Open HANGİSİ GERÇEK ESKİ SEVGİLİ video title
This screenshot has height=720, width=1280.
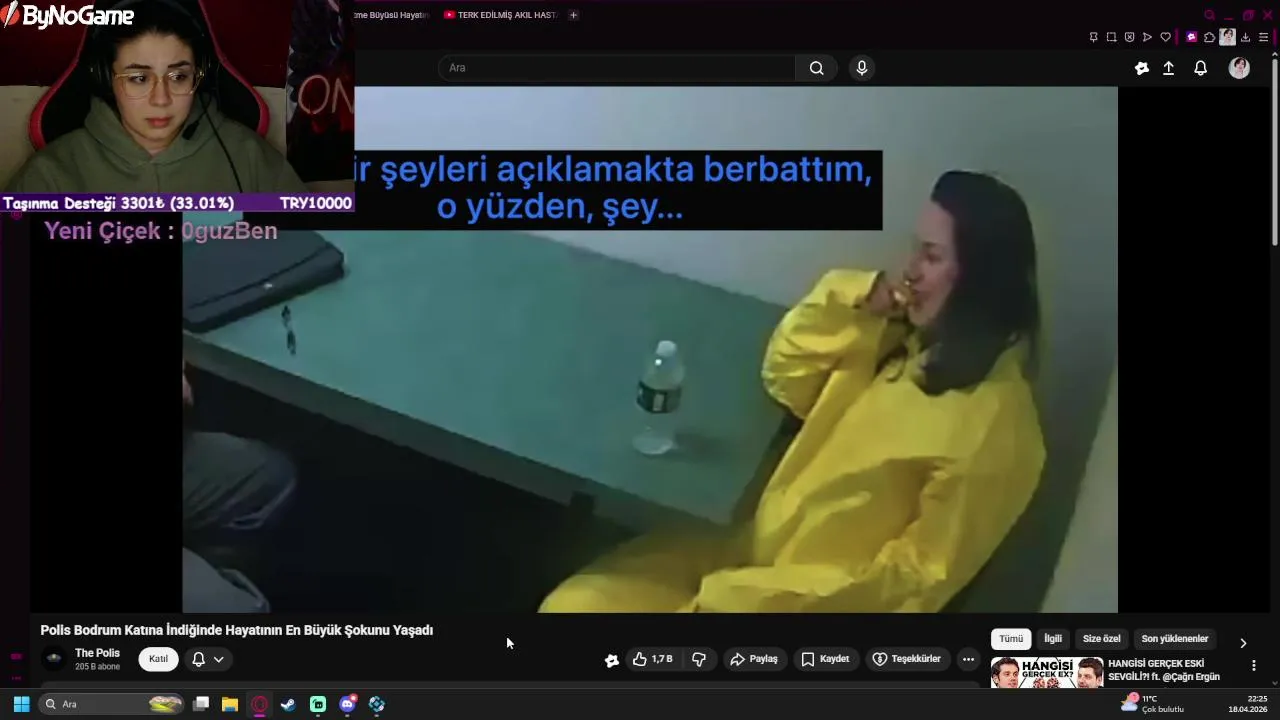1164,670
